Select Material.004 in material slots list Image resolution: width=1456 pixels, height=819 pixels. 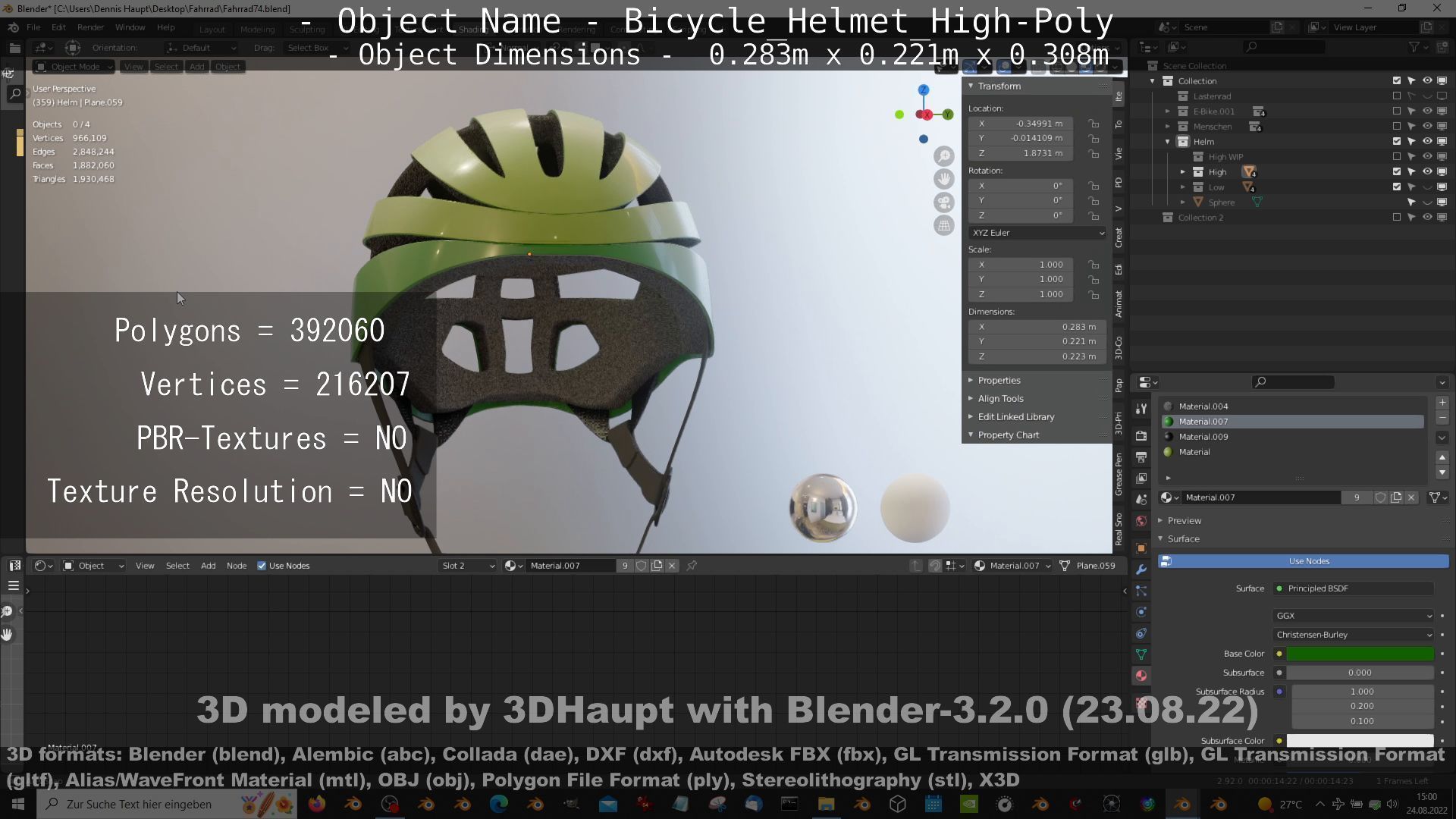pyautogui.click(x=1293, y=406)
